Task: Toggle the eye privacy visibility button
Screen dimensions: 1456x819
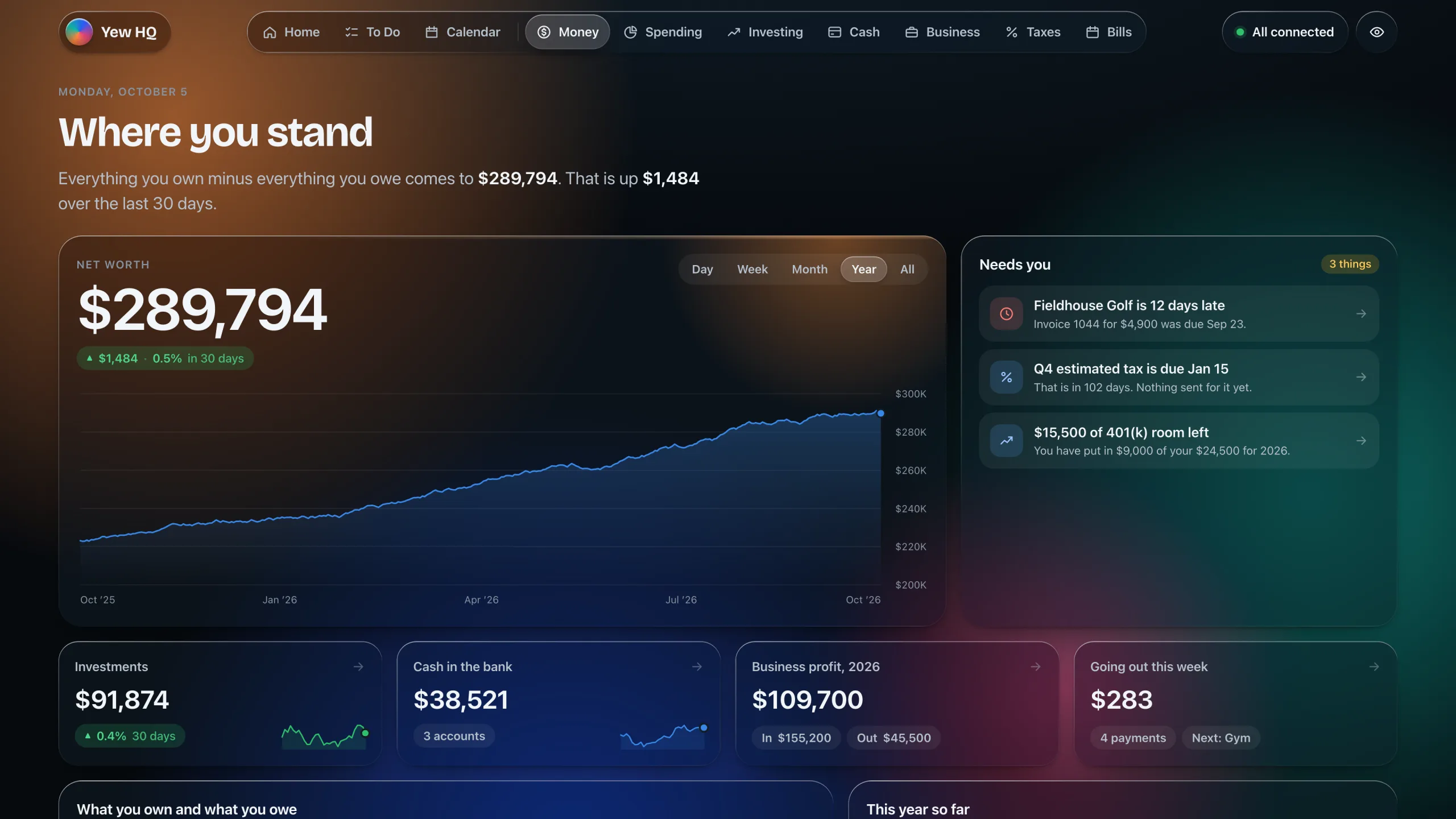Action: click(x=1376, y=32)
